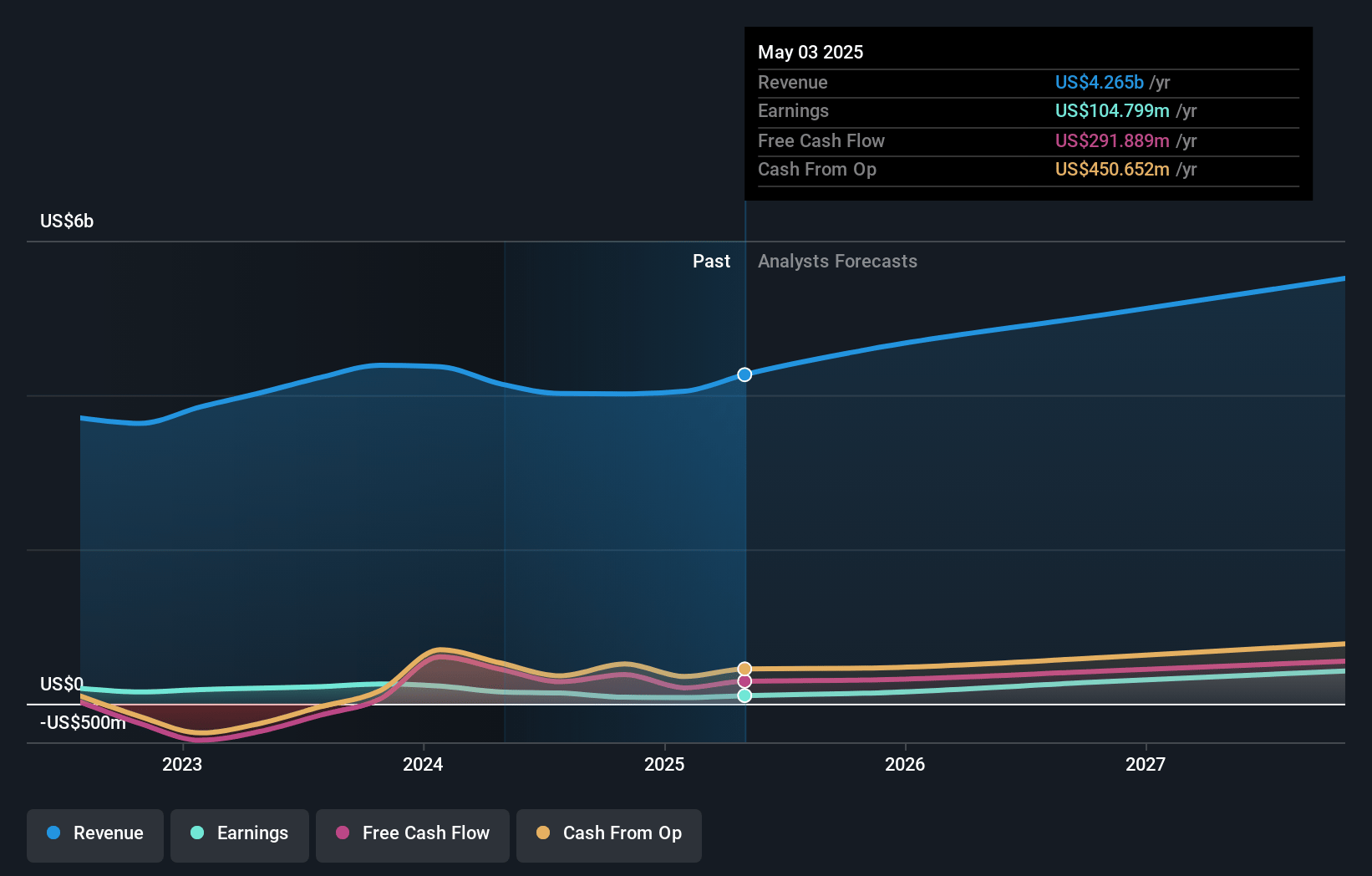Click the blue Revenue legend dot

click(53, 833)
